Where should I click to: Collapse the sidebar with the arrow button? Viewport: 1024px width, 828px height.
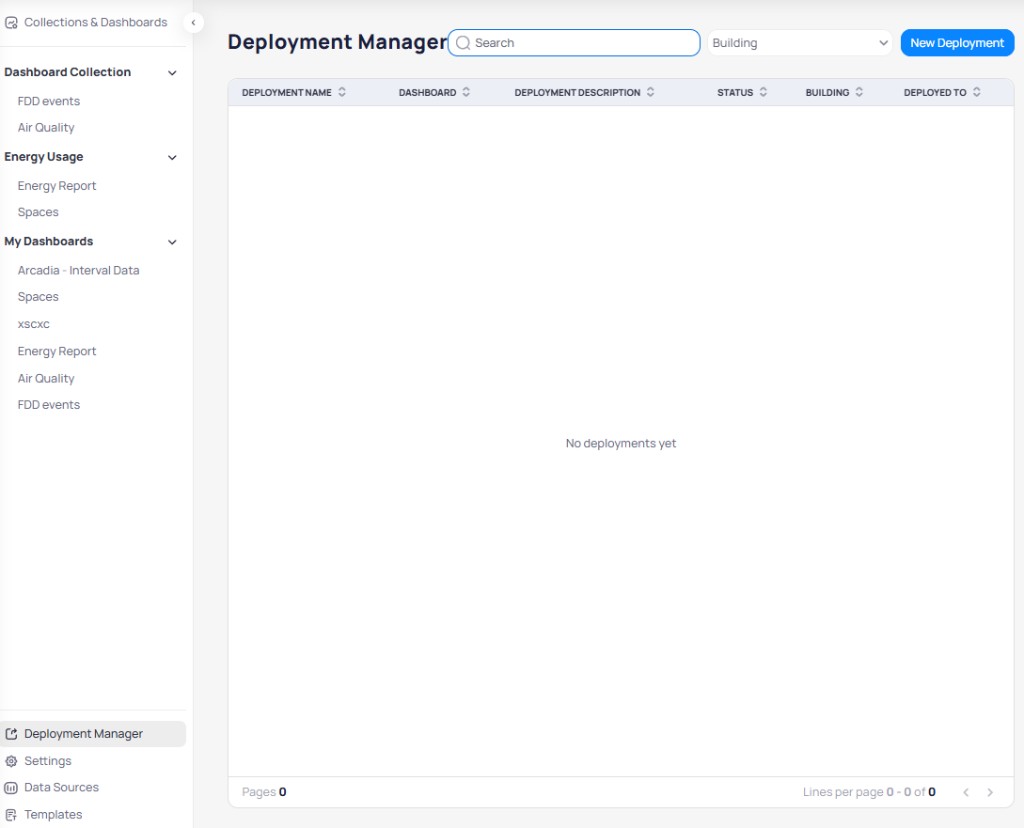click(193, 23)
